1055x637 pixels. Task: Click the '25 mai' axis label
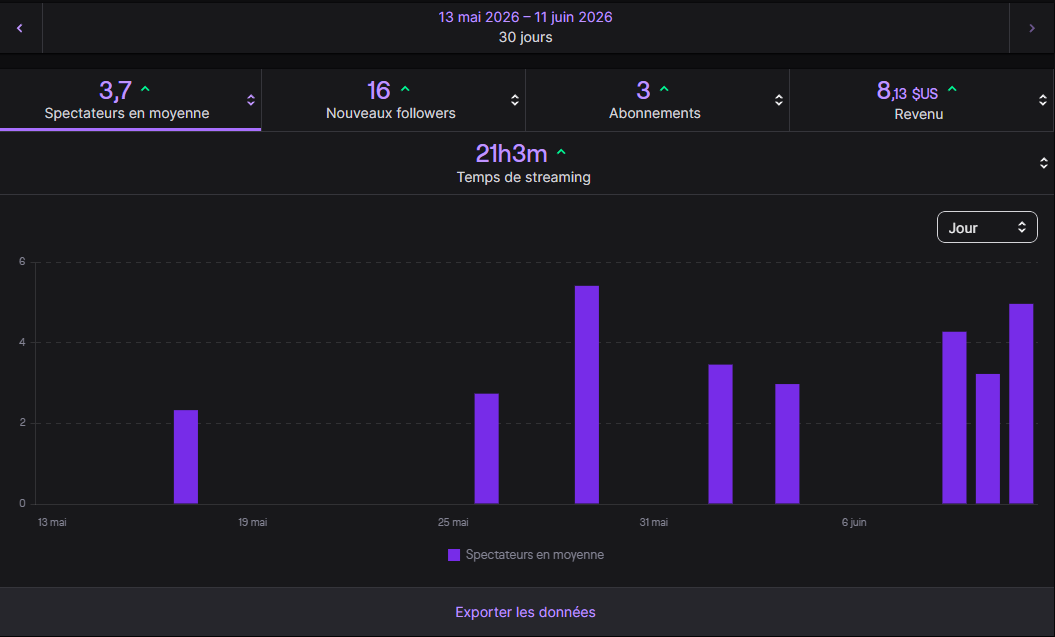pos(453,522)
